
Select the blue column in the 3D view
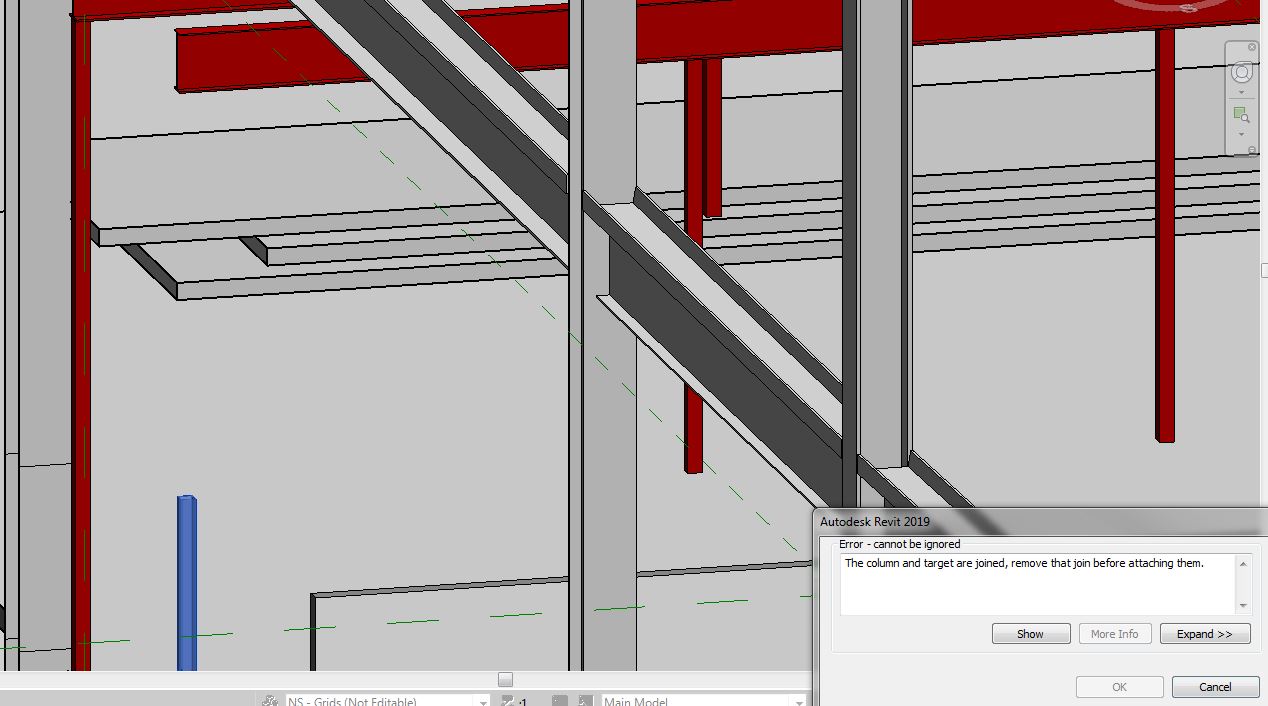coord(187,580)
